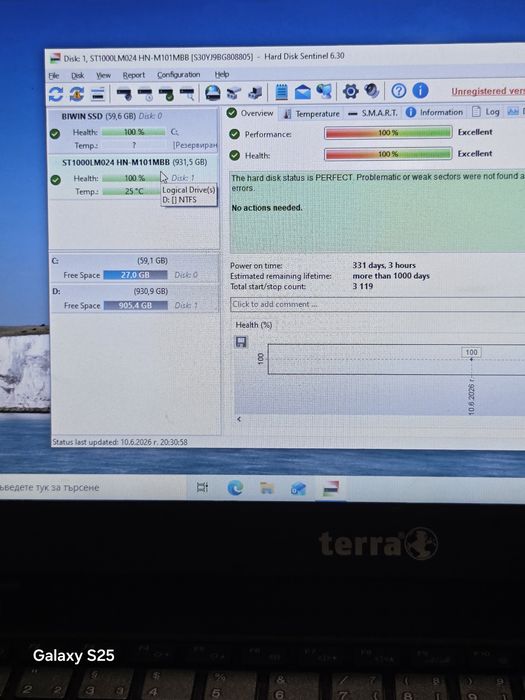The height and width of the screenshot is (700, 525).
Task: Open File Explorer from the taskbar
Action: tap(267, 488)
